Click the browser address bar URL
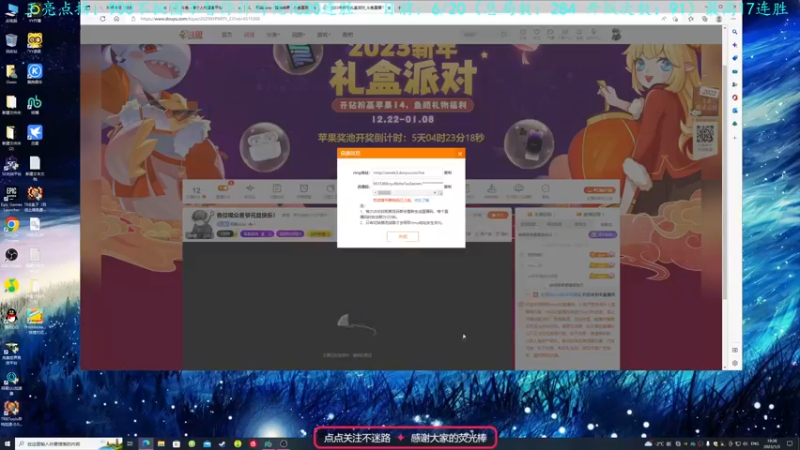The width and height of the screenshot is (800, 450). click(200, 19)
